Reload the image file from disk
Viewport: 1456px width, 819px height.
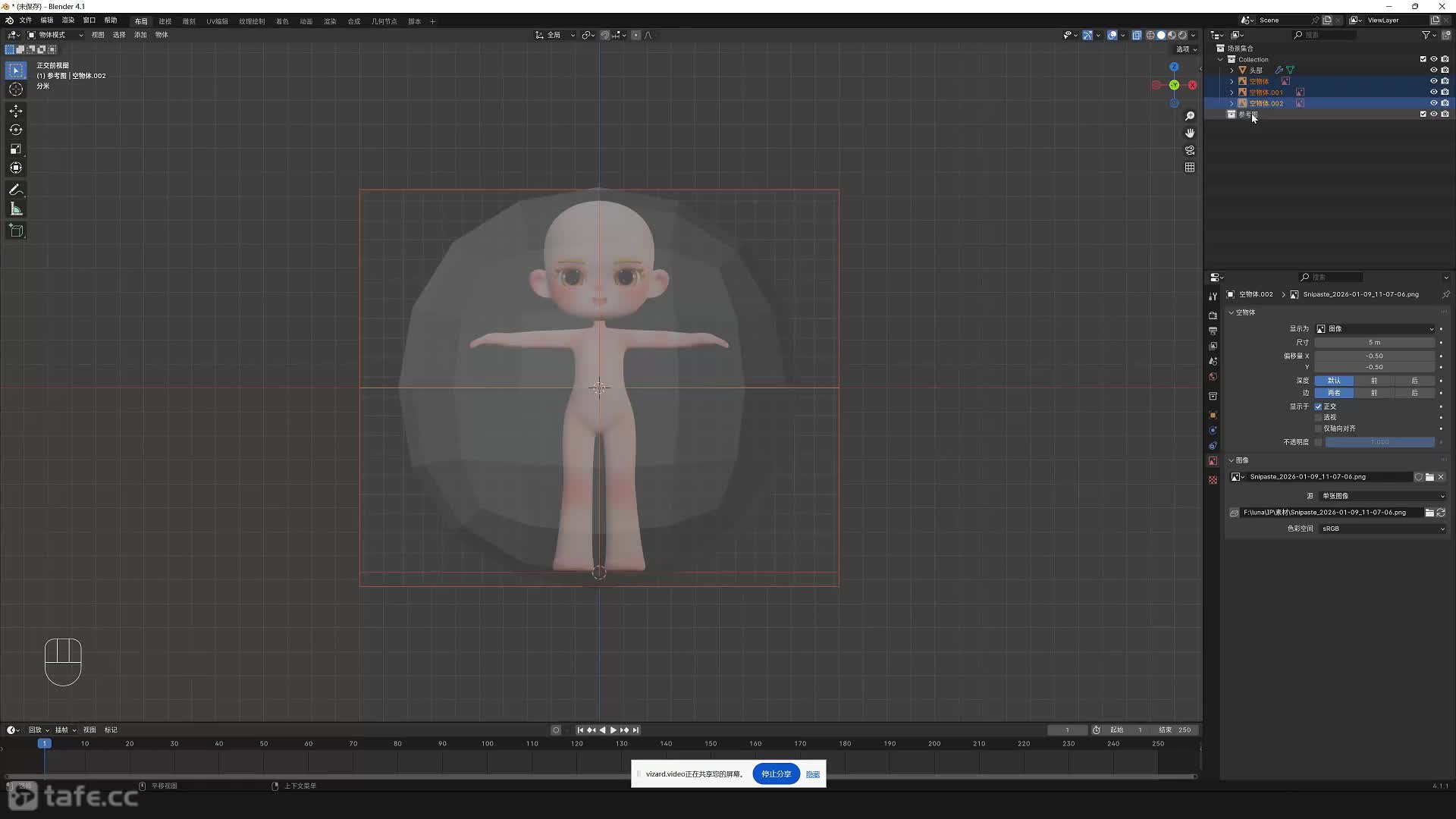(1441, 513)
